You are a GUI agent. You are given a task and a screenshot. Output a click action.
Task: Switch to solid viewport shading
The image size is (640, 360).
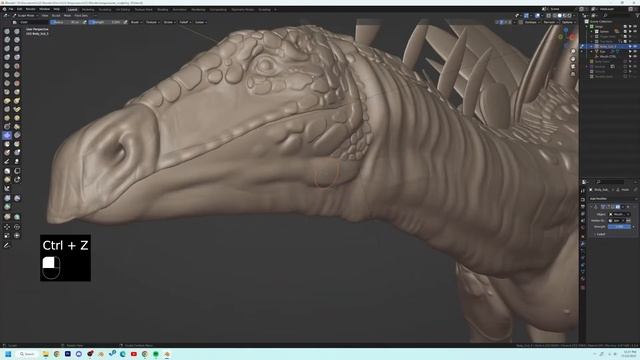[560, 16]
